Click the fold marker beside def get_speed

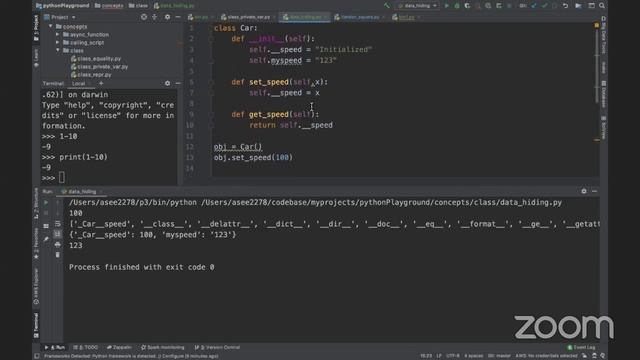211,114
